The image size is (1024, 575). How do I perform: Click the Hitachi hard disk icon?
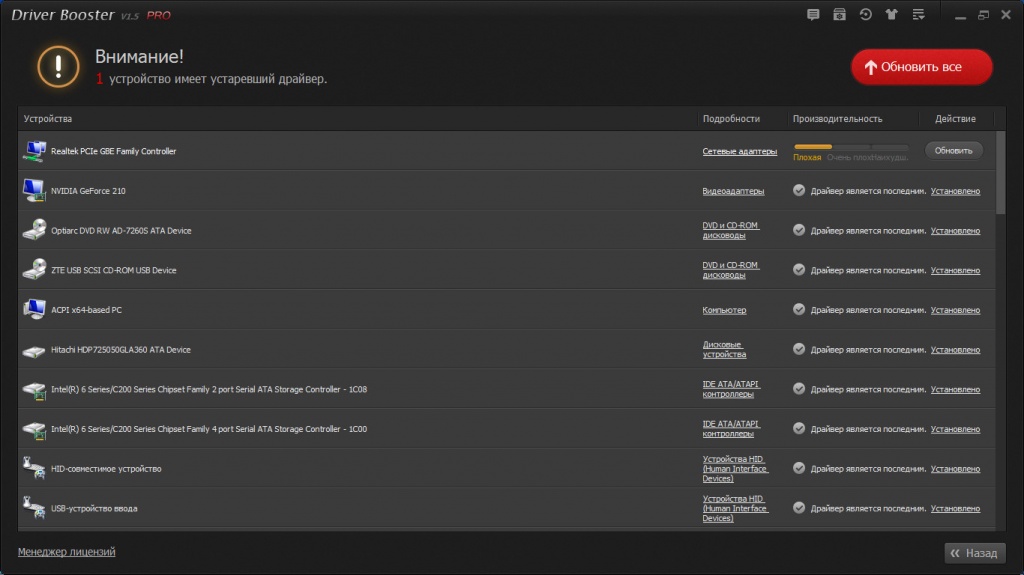pyautogui.click(x=34, y=351)
